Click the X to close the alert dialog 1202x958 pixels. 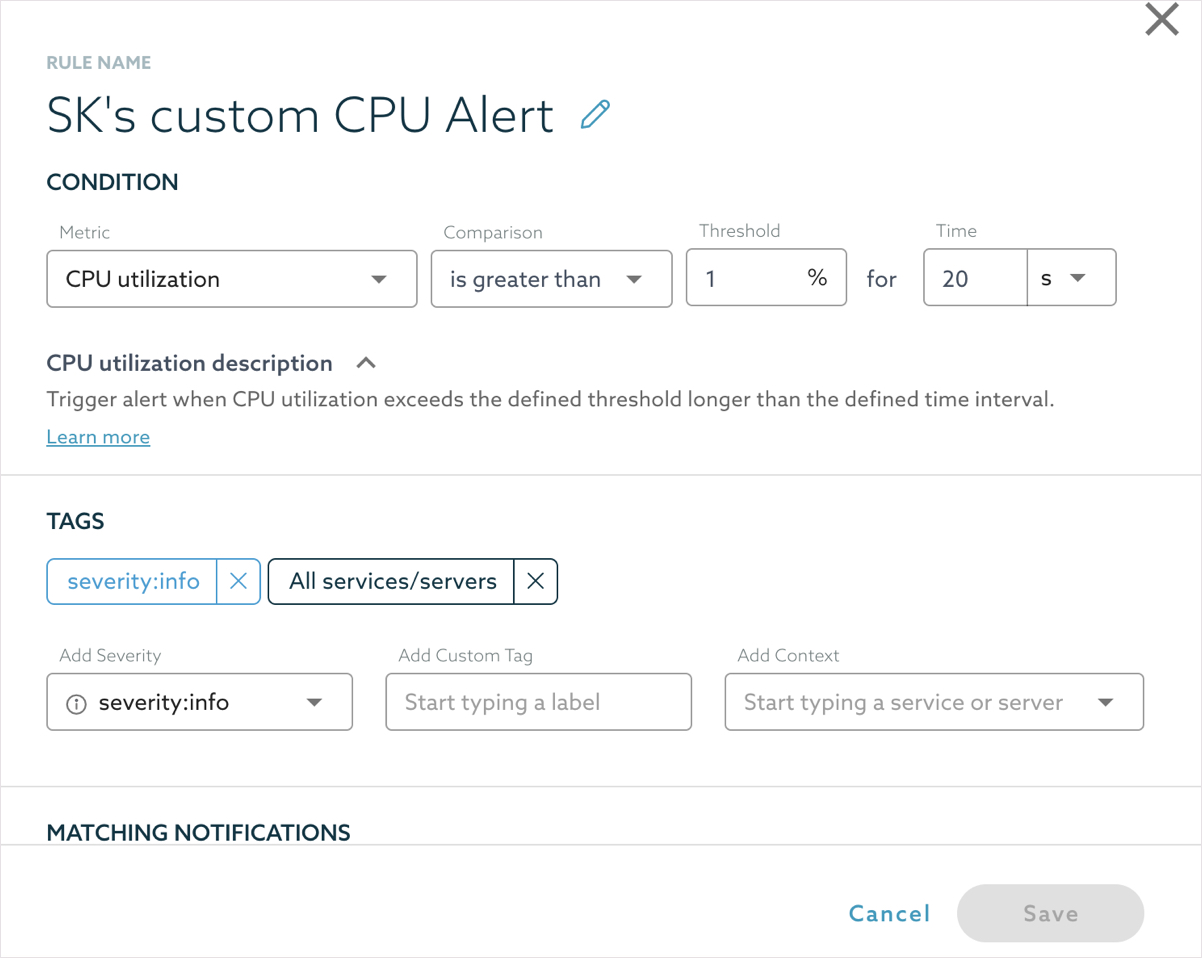pyautogui.click(x=1161, y=19)
